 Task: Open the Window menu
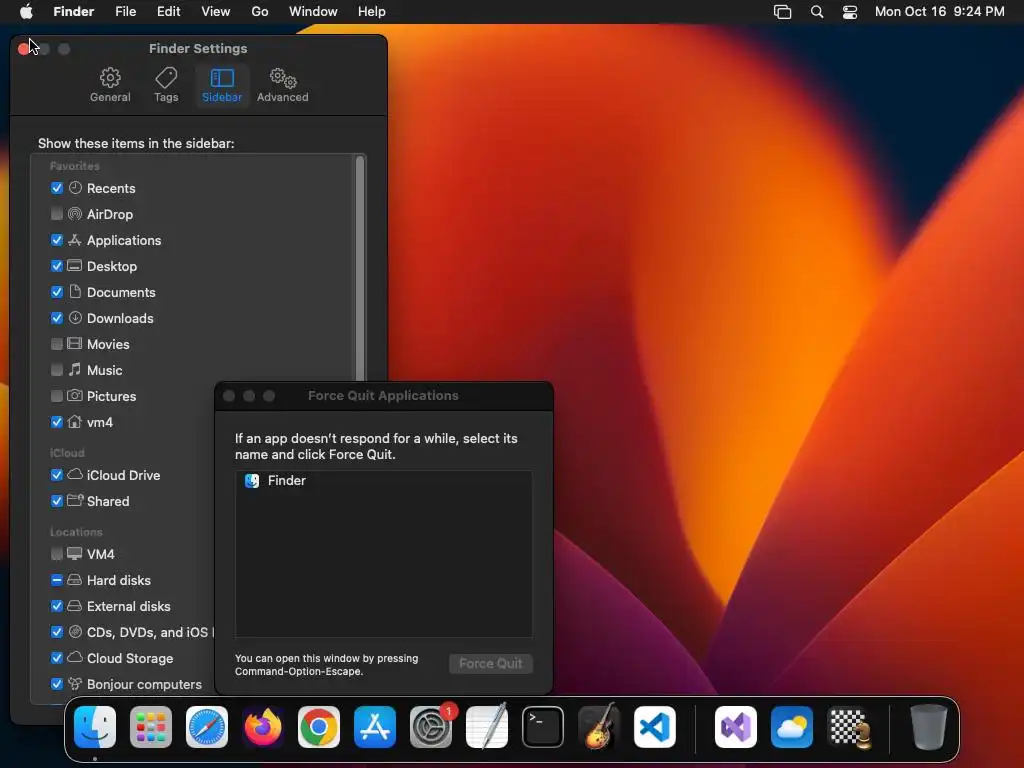pyautogui.click(x=313, y=12)
